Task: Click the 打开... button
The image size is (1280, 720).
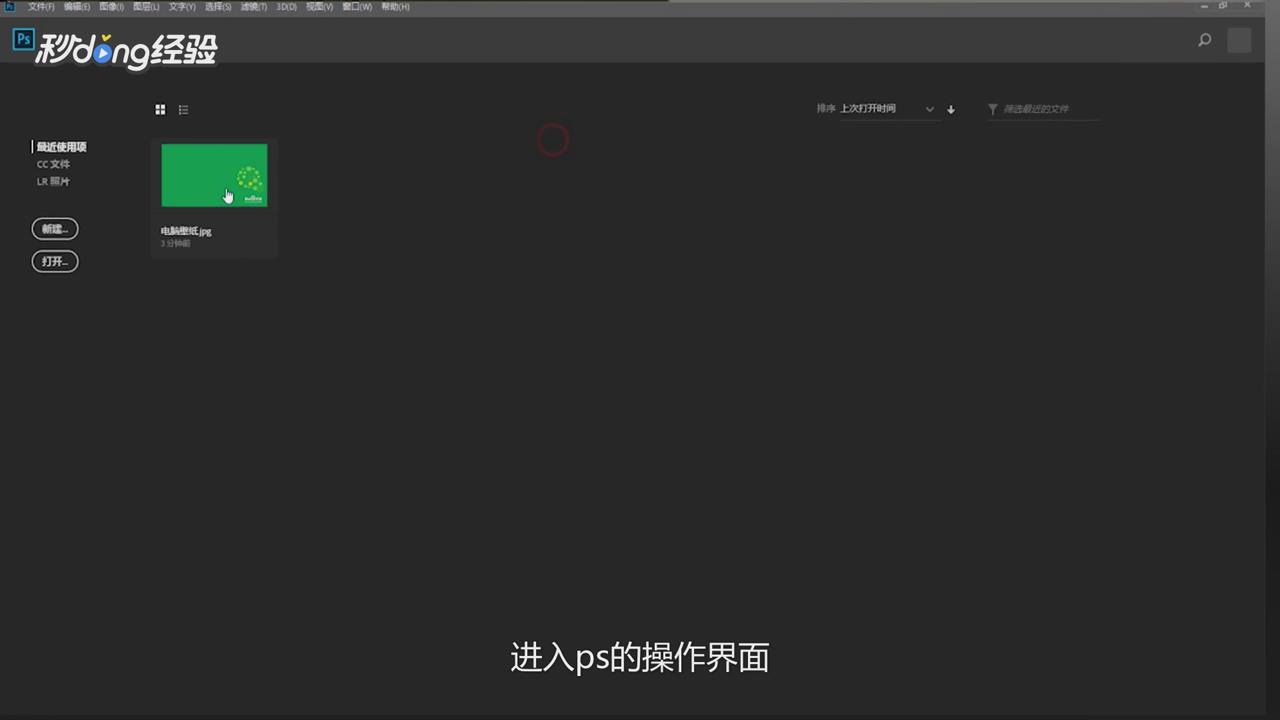Action: [55, 261]
